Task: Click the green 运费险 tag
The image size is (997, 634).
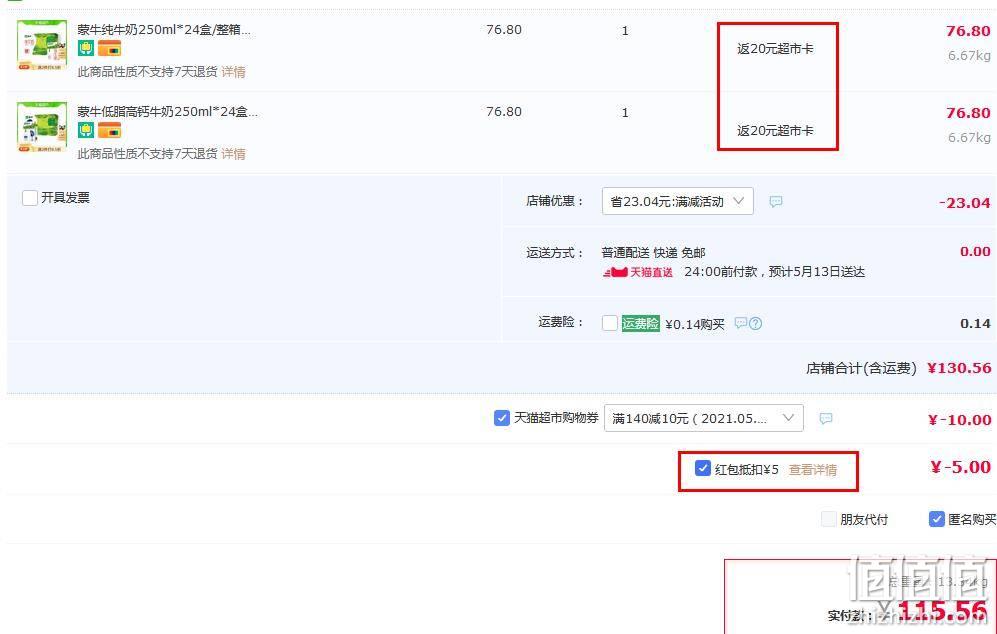Action: (x=640, y=324)
